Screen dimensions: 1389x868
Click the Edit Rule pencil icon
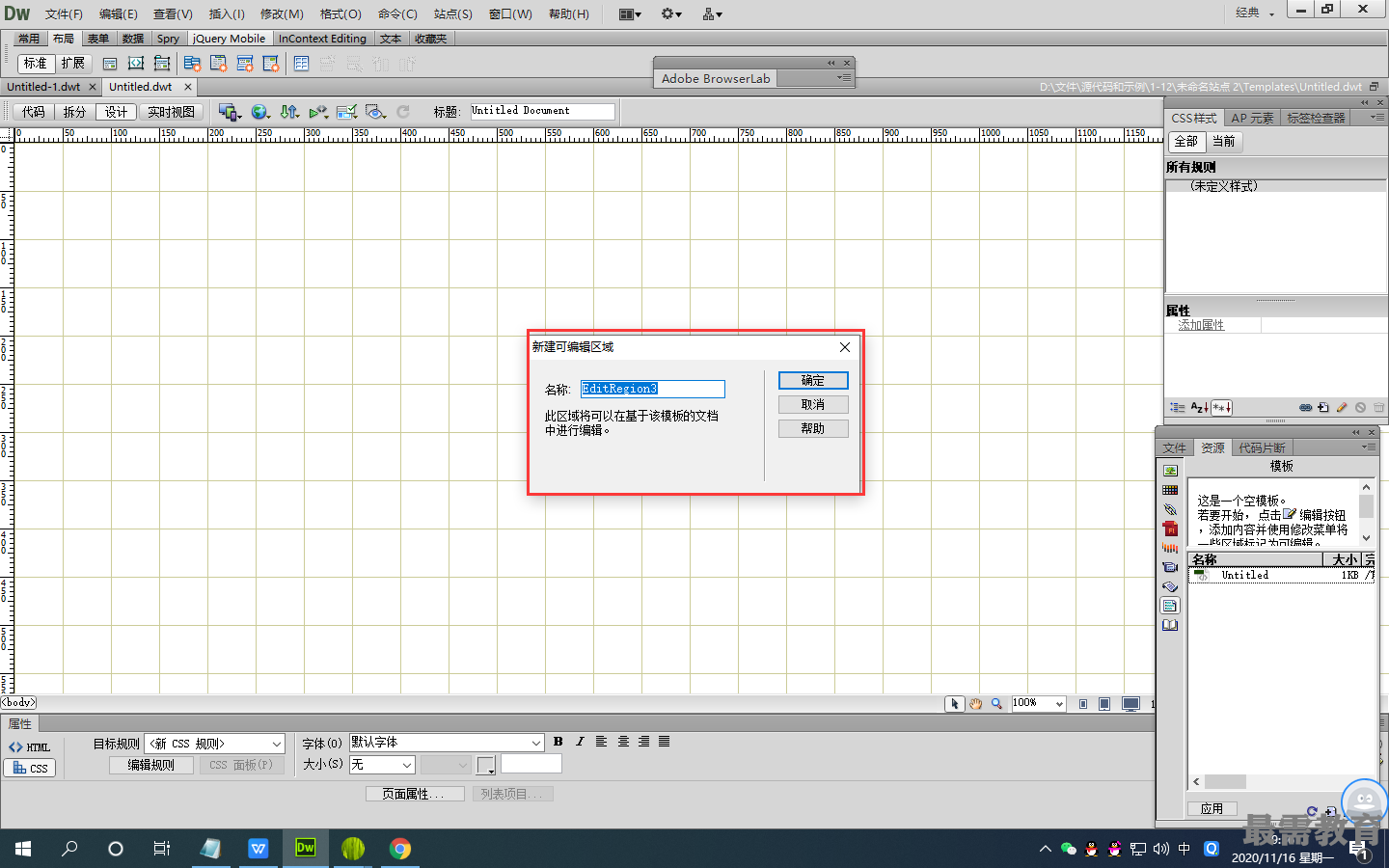(1342, 408)
